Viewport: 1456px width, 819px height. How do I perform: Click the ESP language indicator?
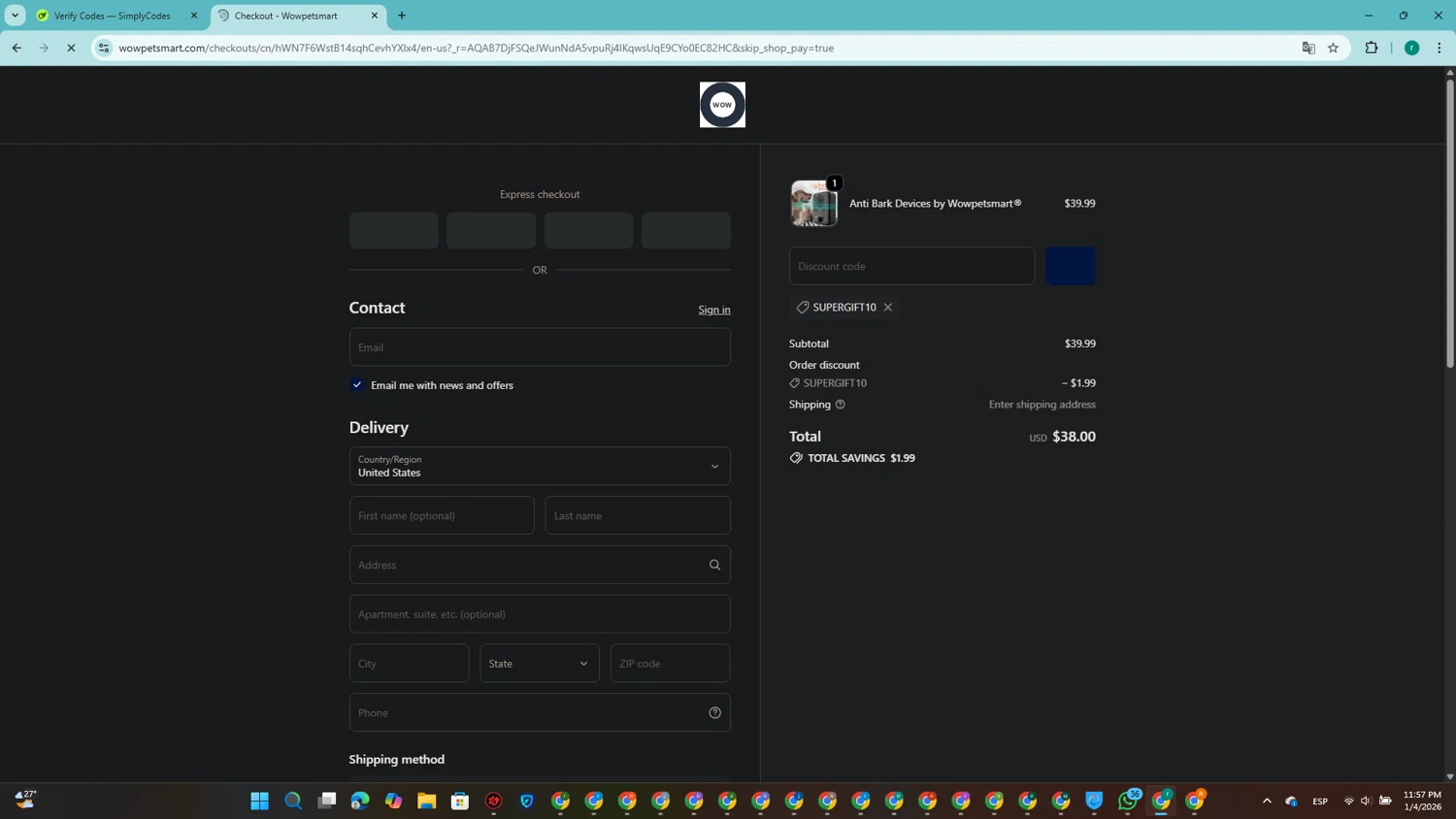pyautogui.click(x=1320, y=802)
